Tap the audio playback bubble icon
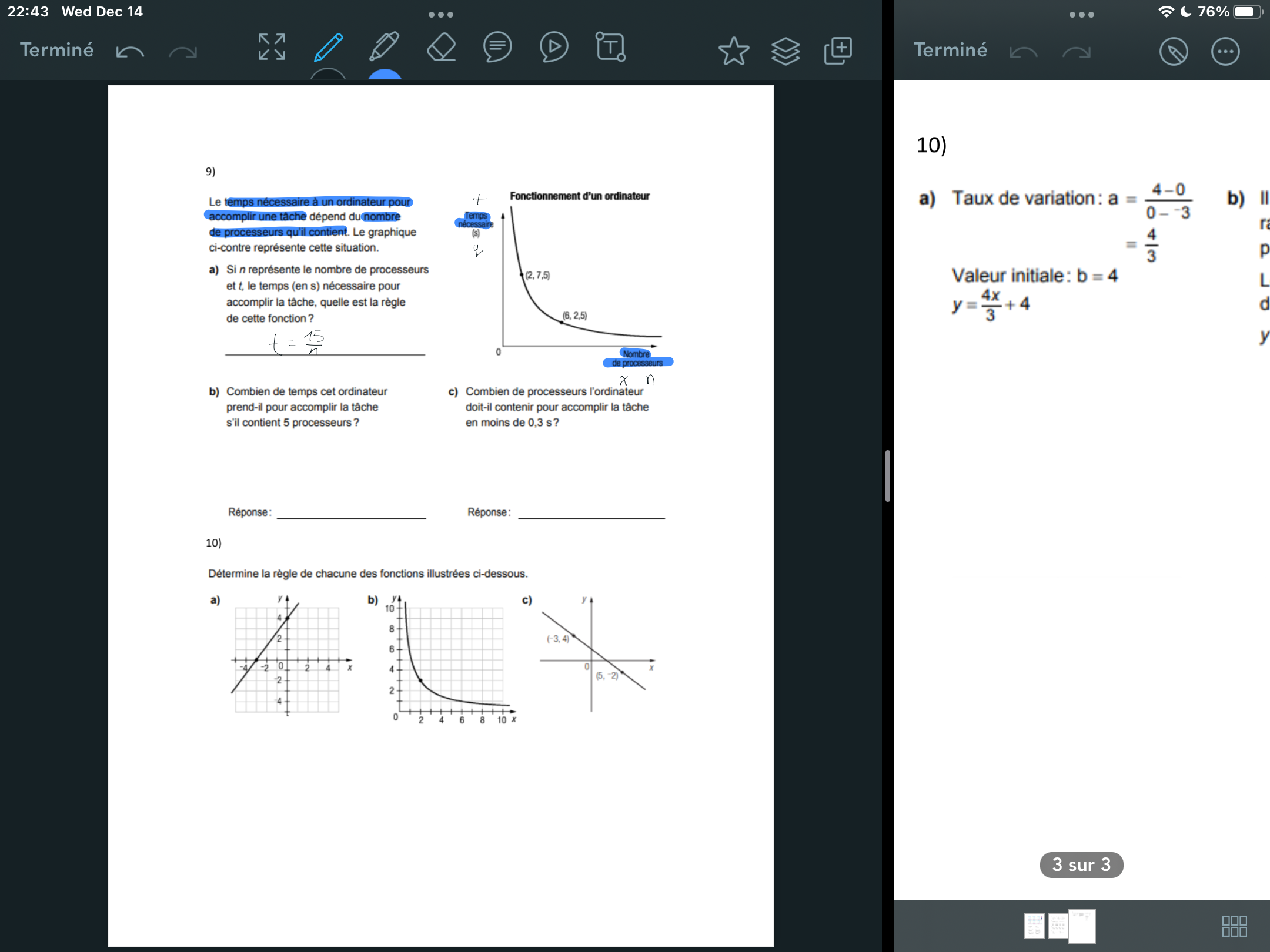 coord(554,48)
